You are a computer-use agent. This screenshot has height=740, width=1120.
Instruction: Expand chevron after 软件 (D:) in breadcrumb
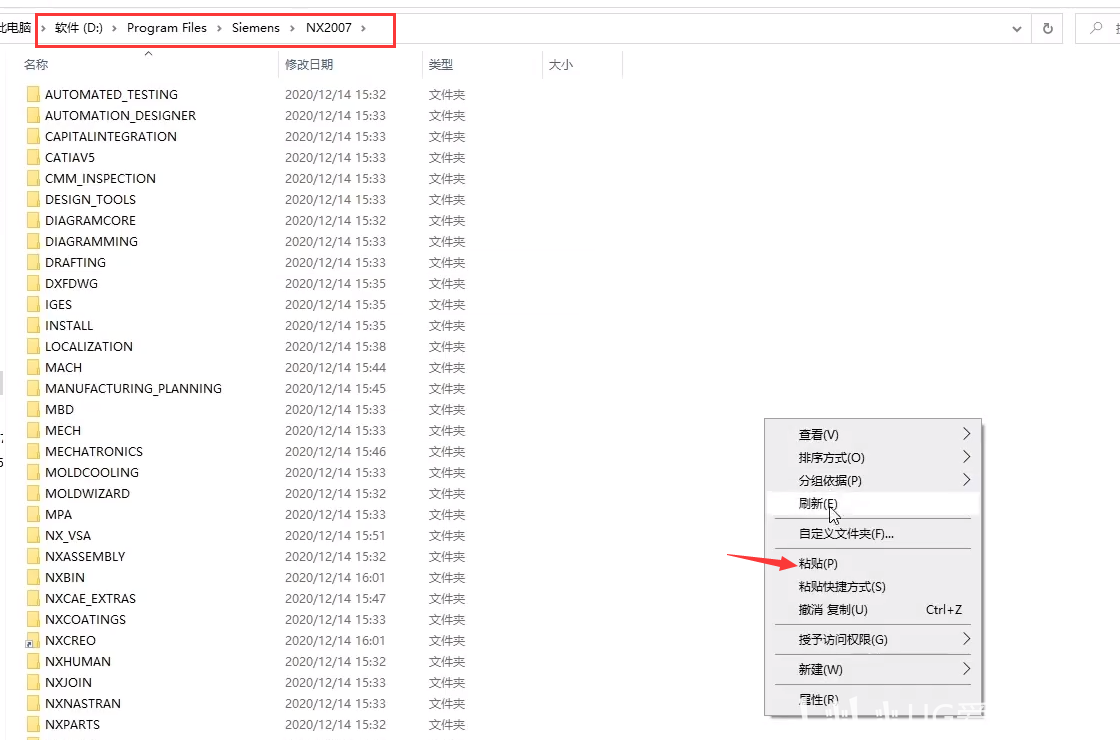click(x=114, y=28)
